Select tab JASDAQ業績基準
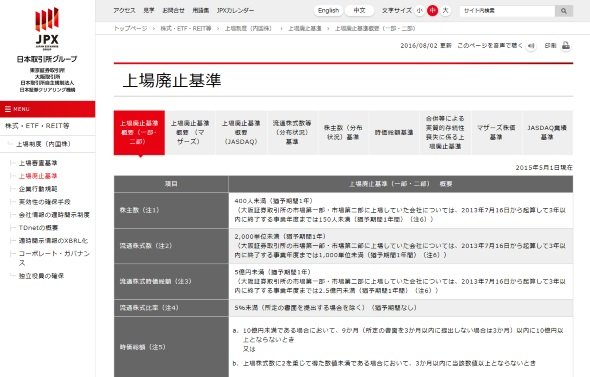The width and height of the screenshot is (590, 377). coord(547,132)
